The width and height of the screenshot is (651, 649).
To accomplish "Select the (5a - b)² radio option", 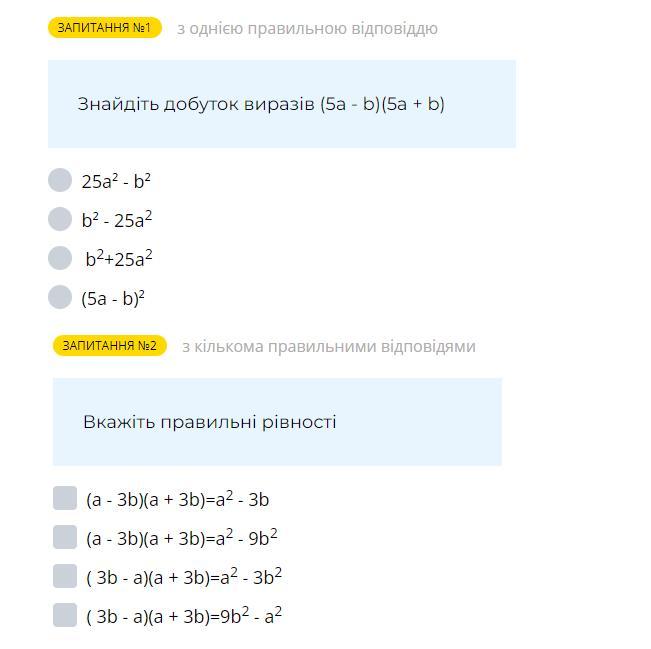I will tap(60, 297).
